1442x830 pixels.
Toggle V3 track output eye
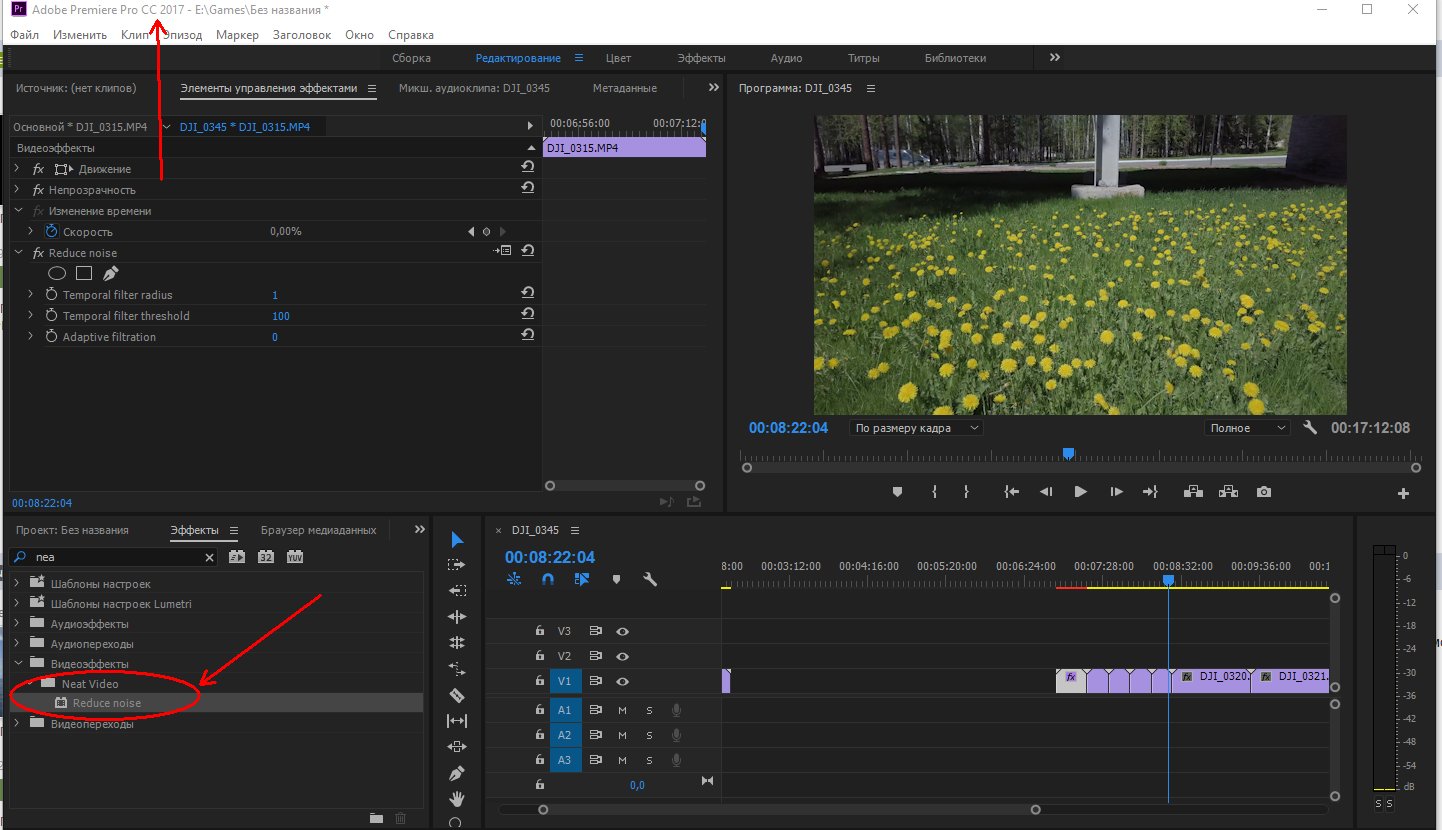point(622,631)
